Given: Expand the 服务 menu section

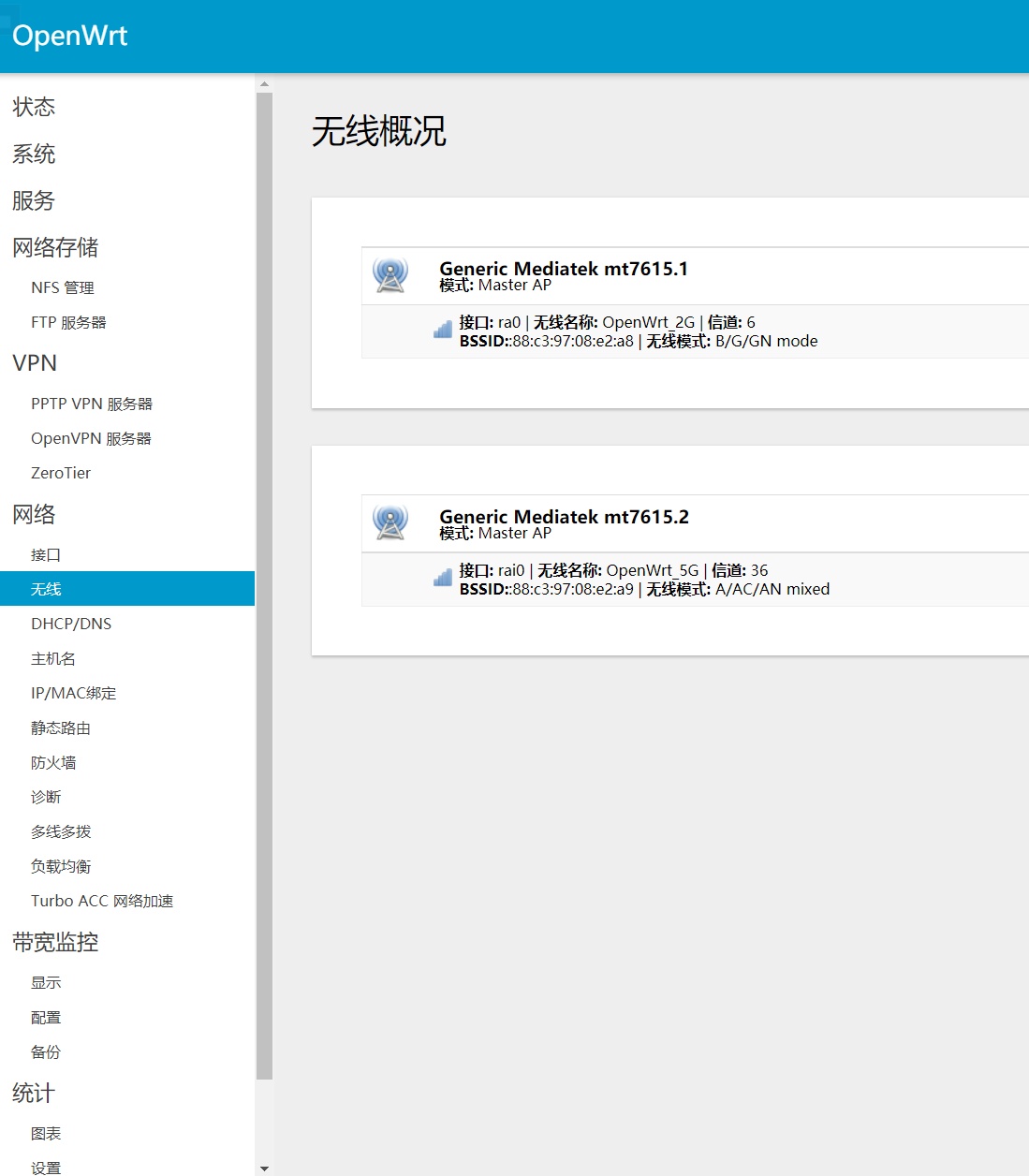Looking at the screenshot, I should pyautogui.click(x=34, y=200).
